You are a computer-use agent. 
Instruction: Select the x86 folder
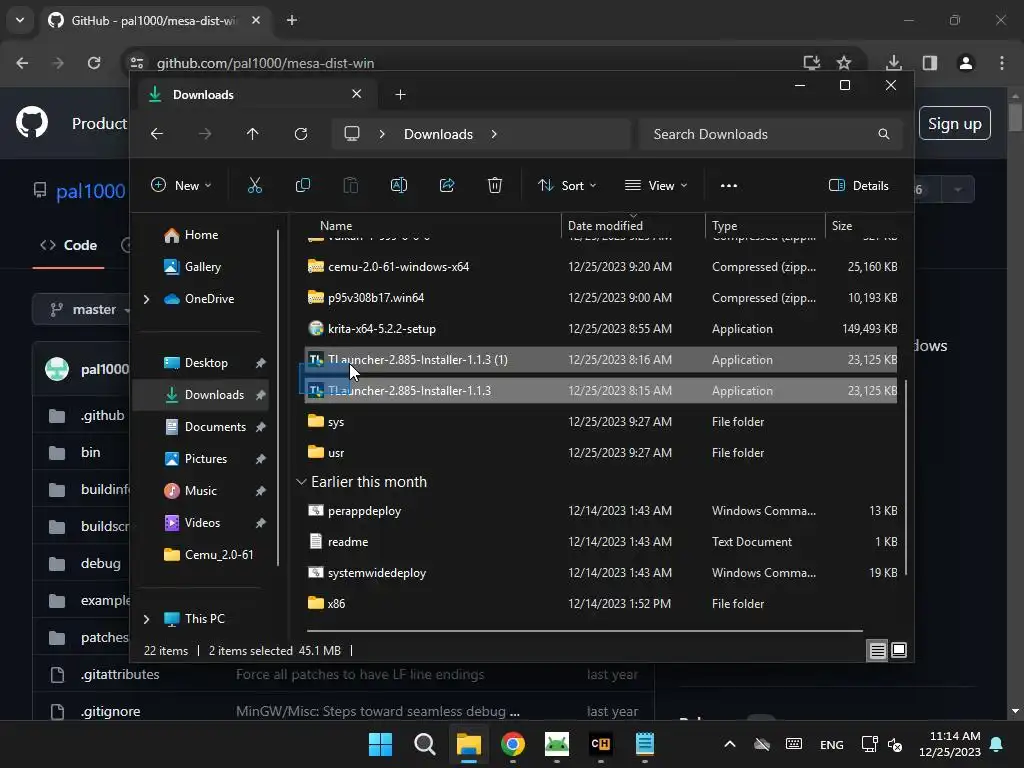(601, 604)
